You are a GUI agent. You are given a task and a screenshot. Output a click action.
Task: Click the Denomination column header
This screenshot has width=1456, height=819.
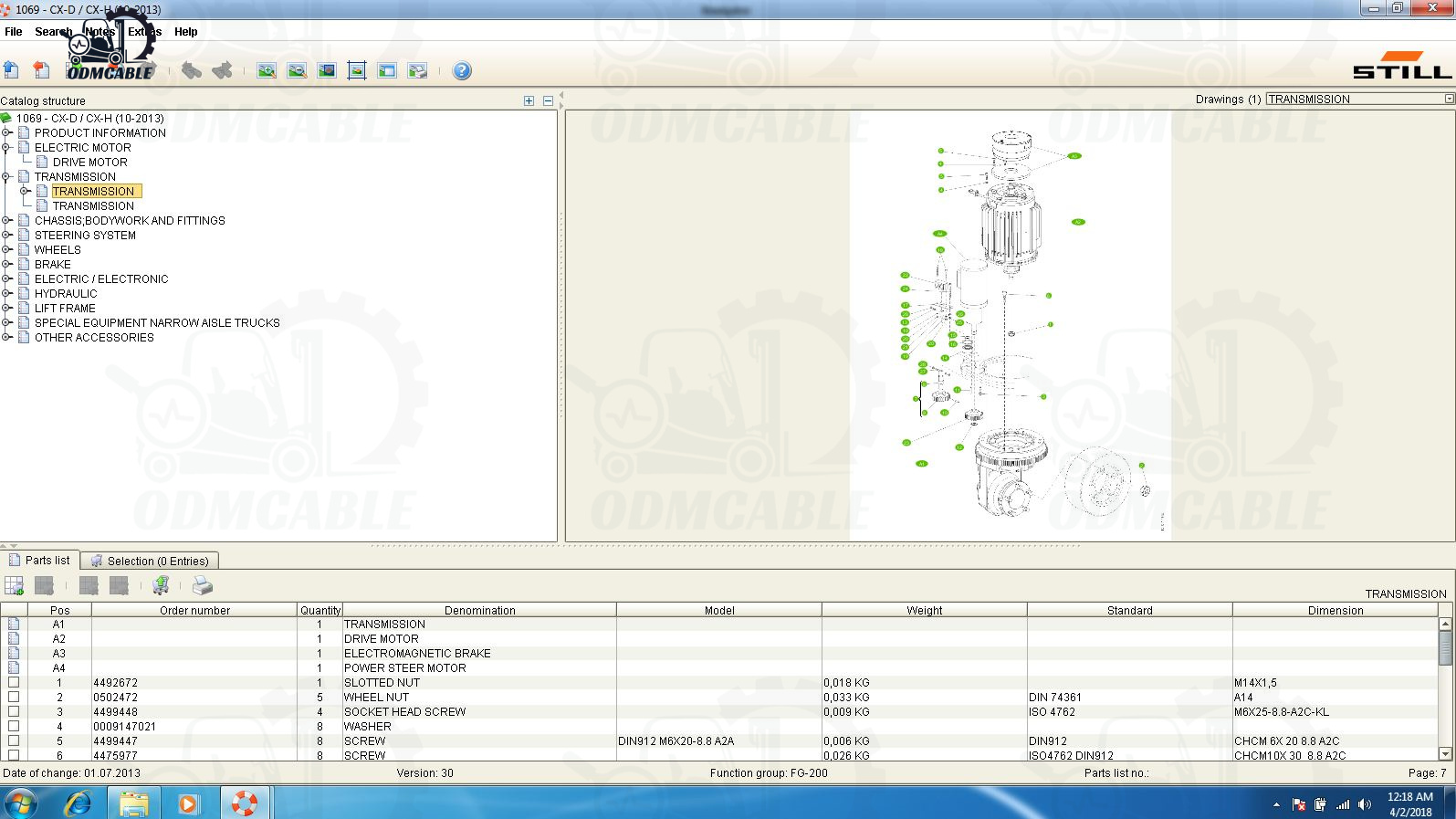click(479, 610)
